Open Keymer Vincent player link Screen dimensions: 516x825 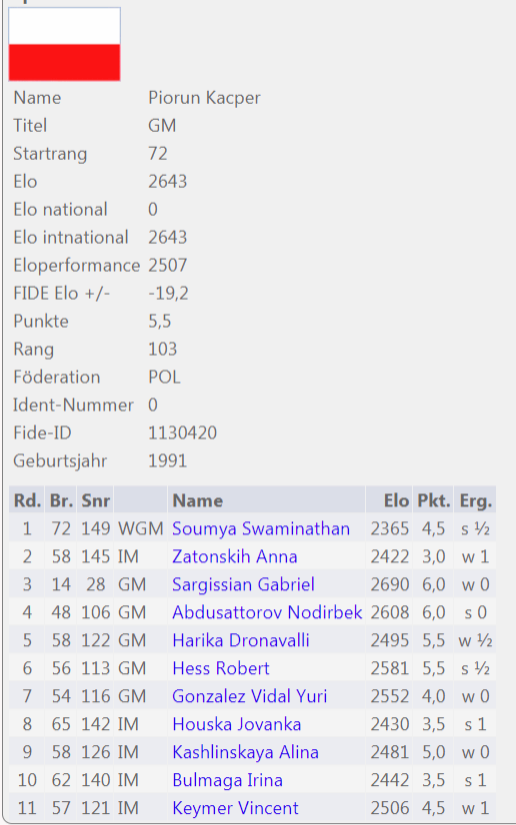235,808
